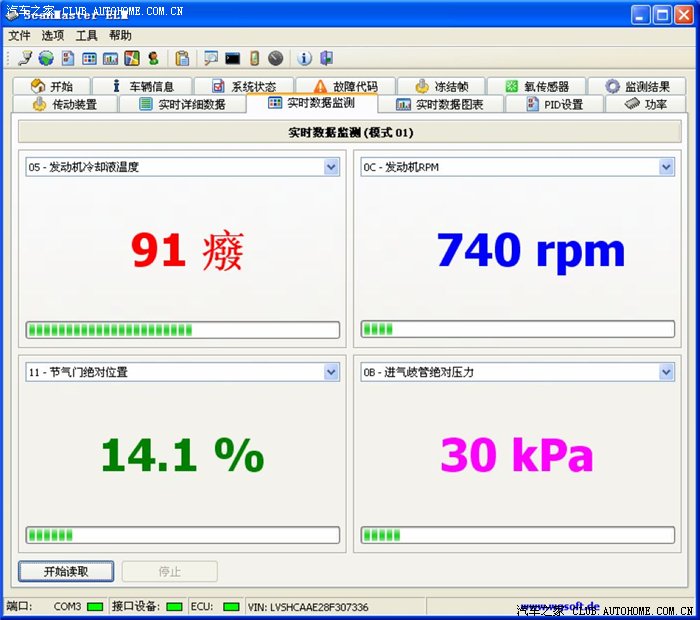Click the engine RPM progress bar
The width and height of the screenshot is (700, 620).
517,329
